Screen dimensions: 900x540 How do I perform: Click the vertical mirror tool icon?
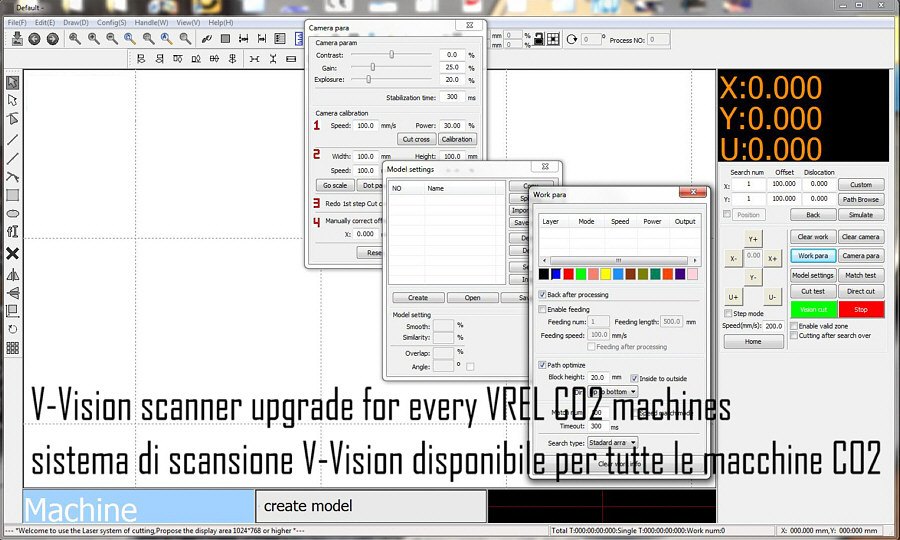point(12,293)
